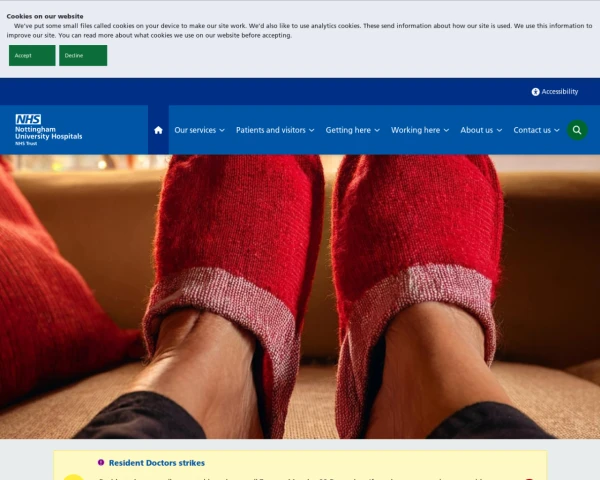
Task: Expand the Patients and visitors chevron
Action: click(312, 130)
